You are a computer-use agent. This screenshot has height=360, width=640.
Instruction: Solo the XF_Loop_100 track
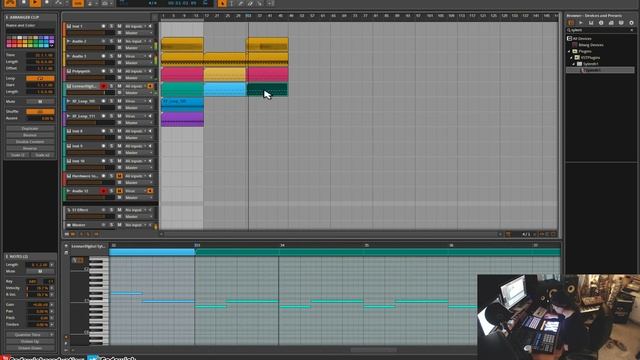[111, 101]
